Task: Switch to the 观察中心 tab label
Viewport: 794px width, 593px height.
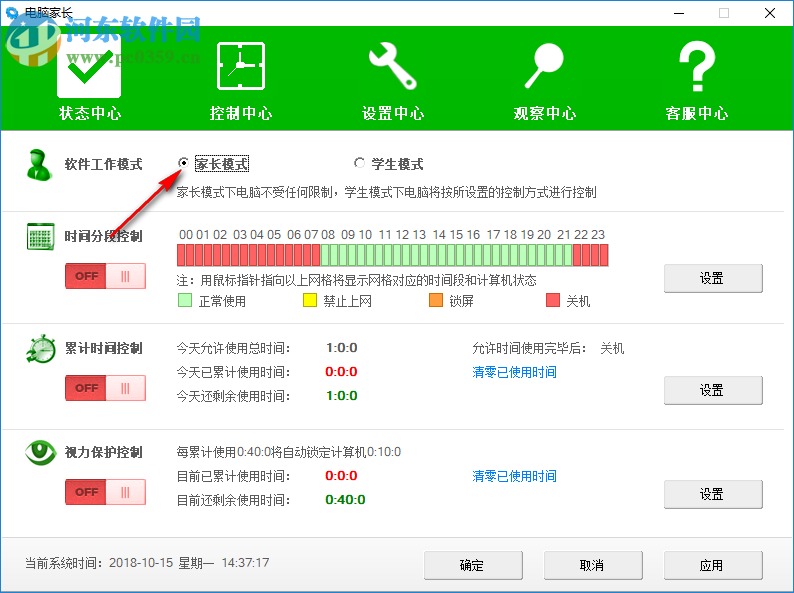Action: tap(545, 113)
